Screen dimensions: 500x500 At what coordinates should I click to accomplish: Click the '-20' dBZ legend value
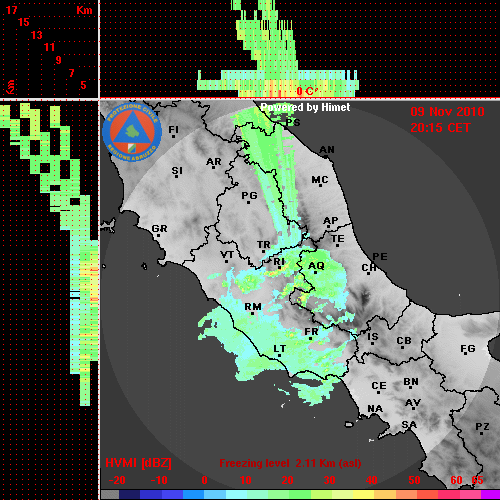click(117, 480)
